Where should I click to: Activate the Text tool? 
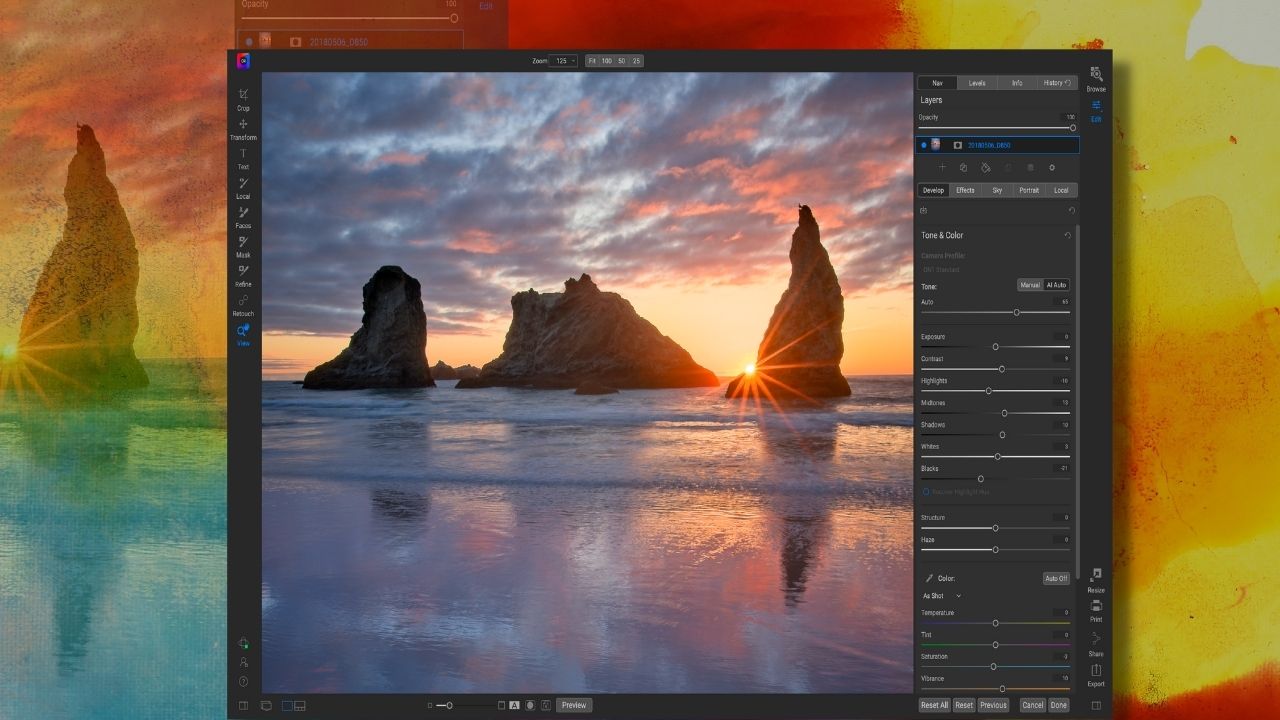pyautogui.click(x=243, y=156)
